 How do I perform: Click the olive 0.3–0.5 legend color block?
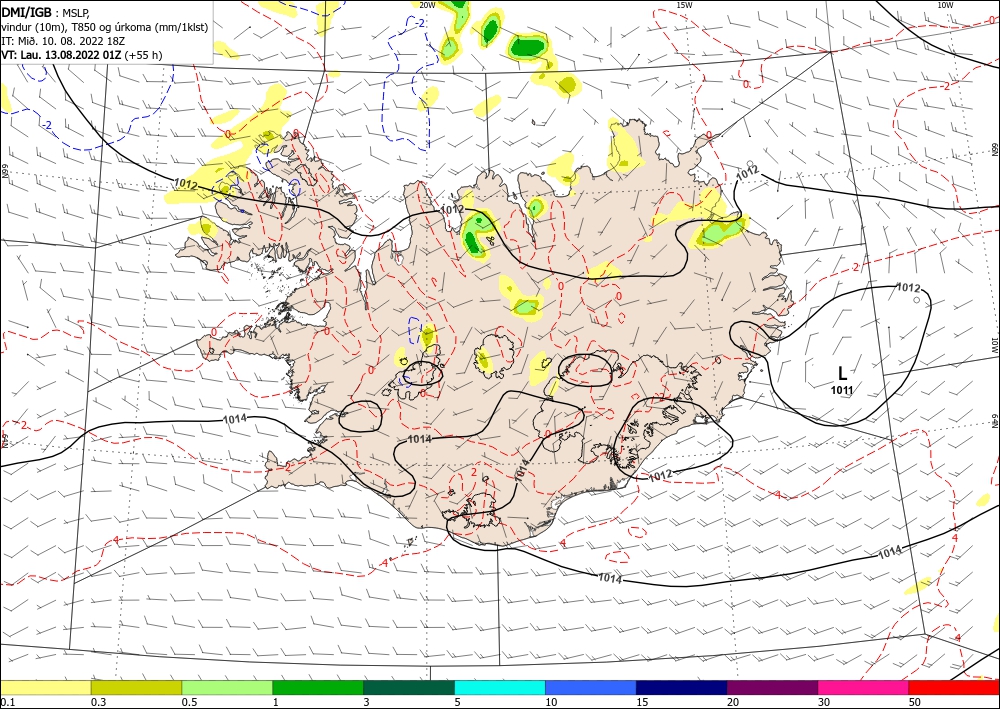[136, 687]
